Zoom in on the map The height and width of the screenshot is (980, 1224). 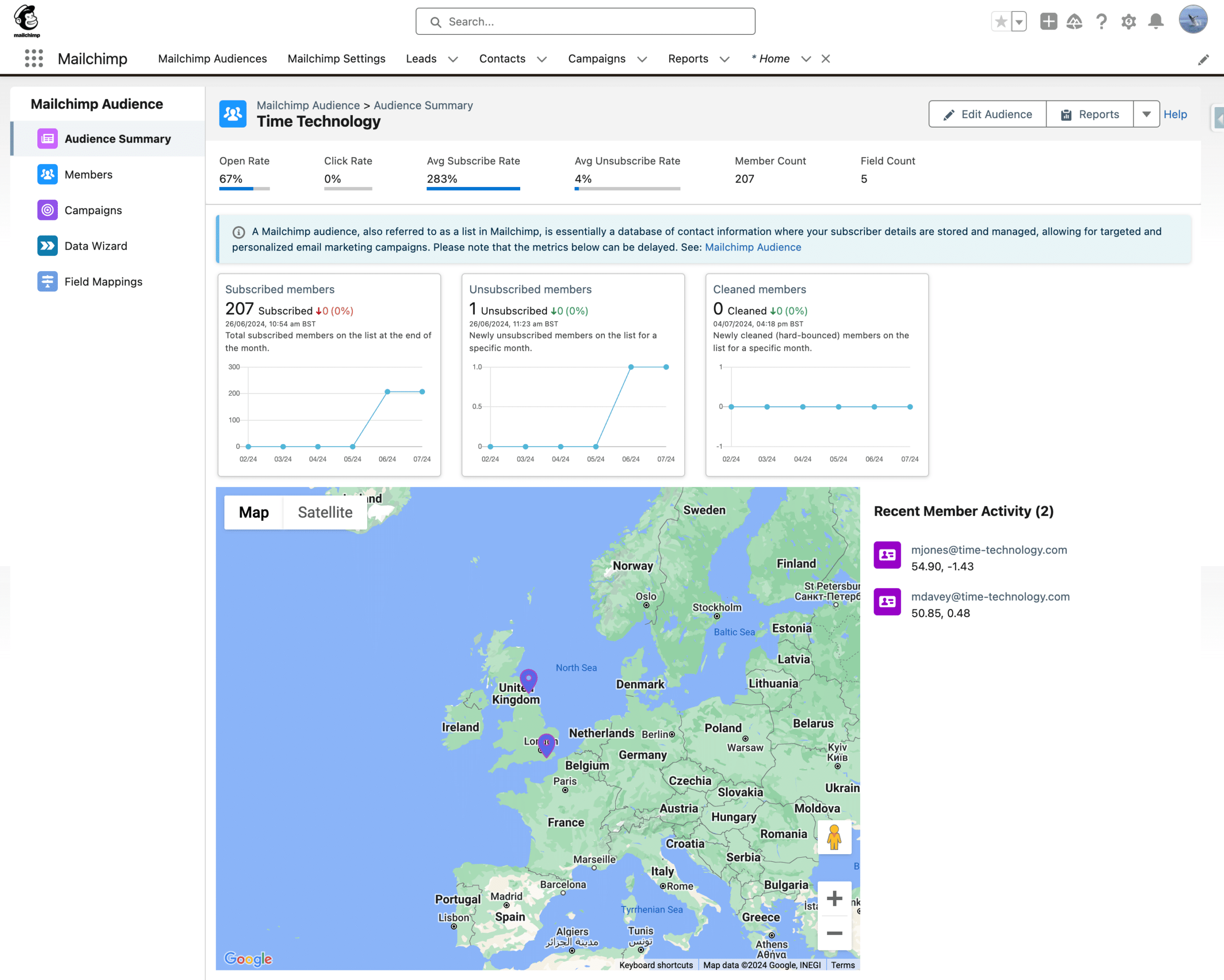point(834,898)
